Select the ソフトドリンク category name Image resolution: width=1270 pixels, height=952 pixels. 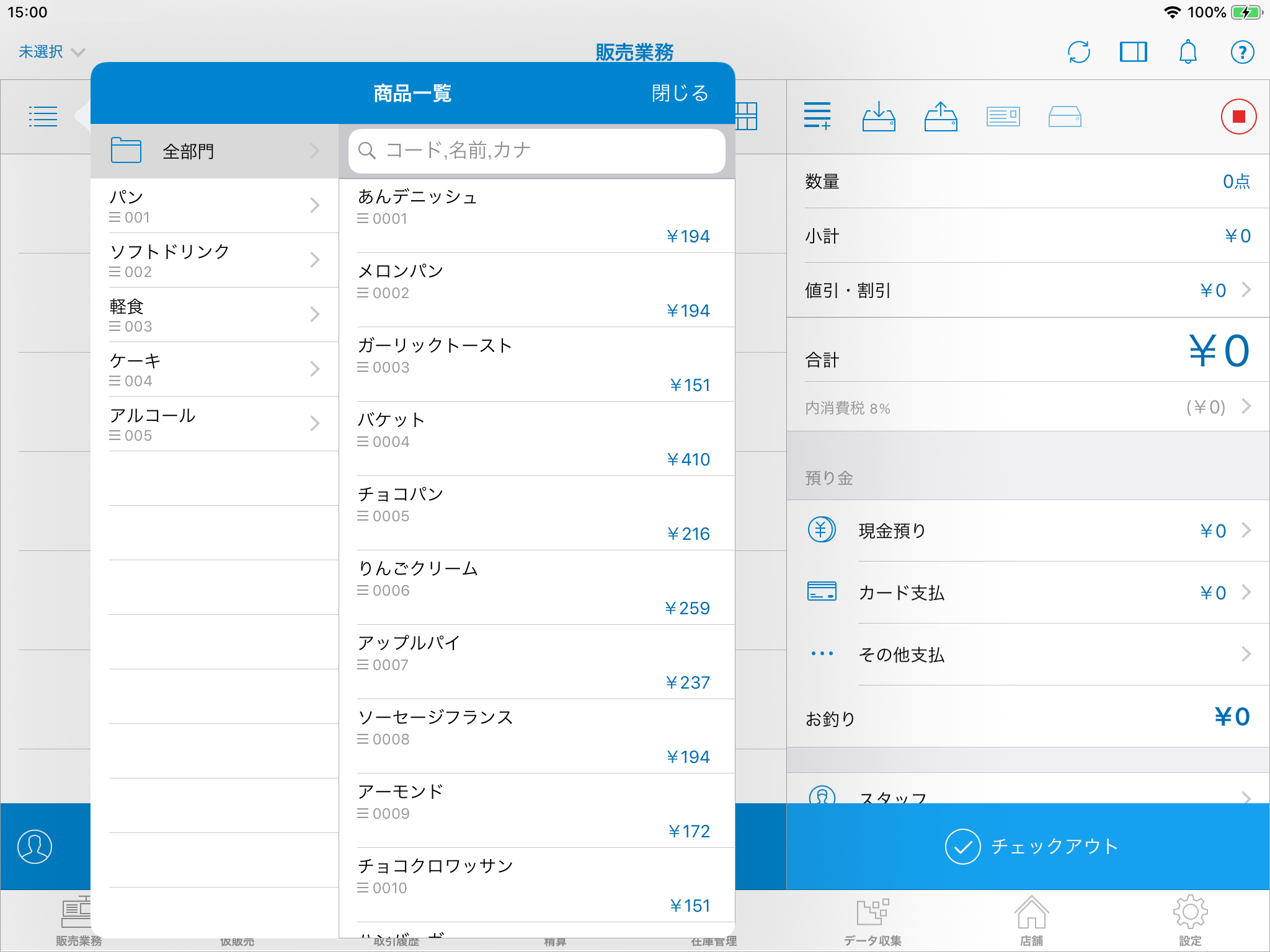(x=170, y=252)
